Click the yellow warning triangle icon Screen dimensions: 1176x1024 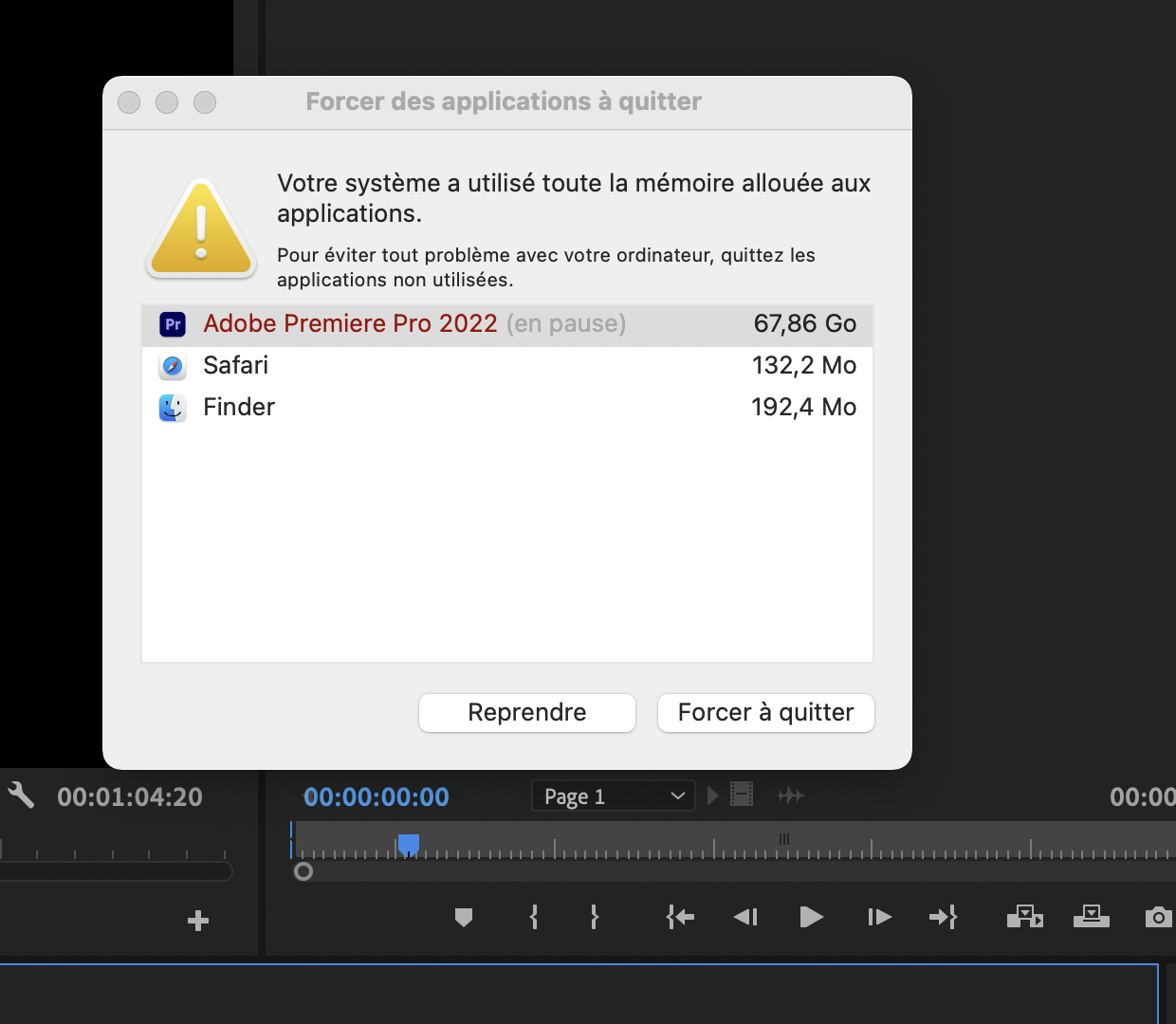(201, 228)
